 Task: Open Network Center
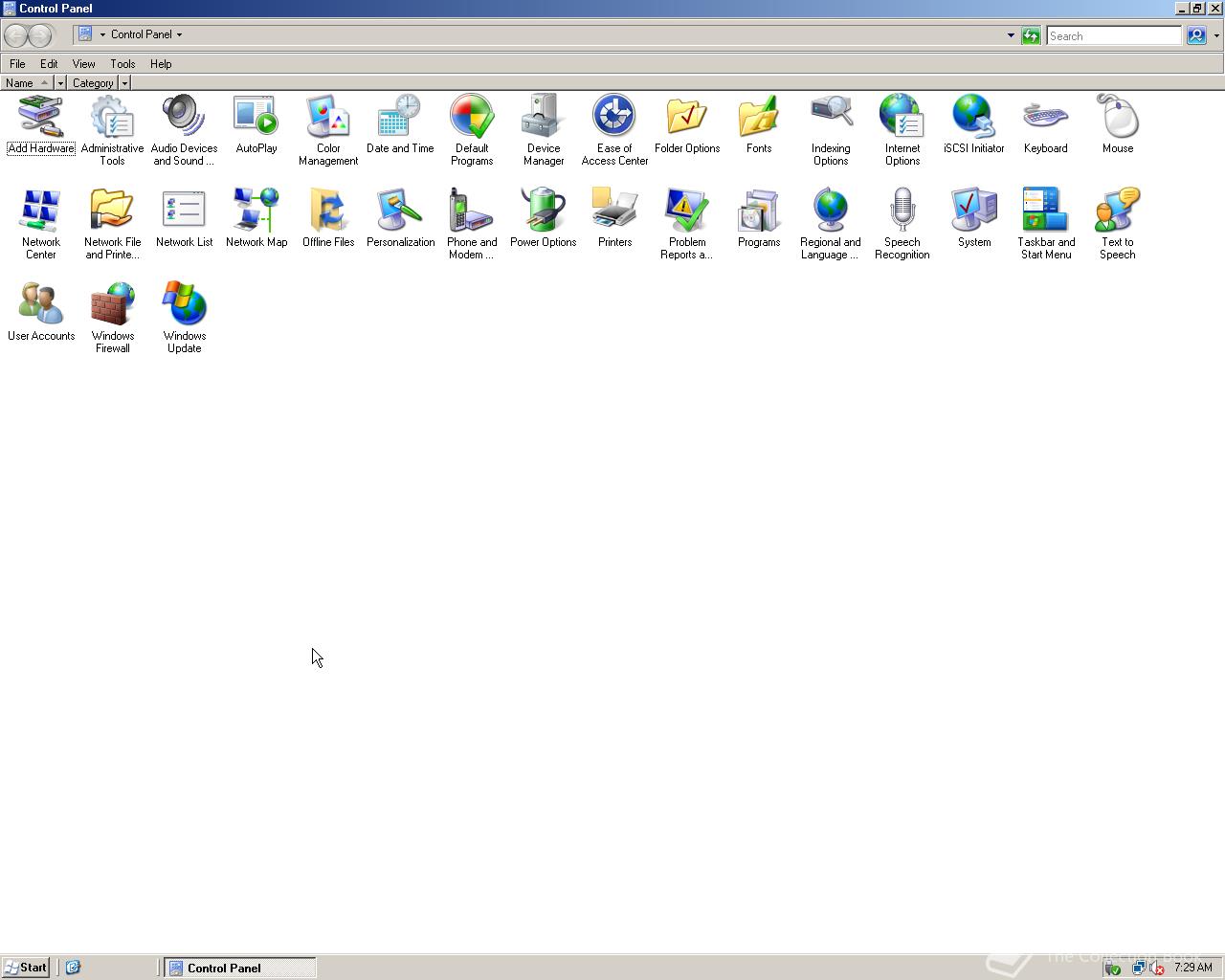coord(41,224)
